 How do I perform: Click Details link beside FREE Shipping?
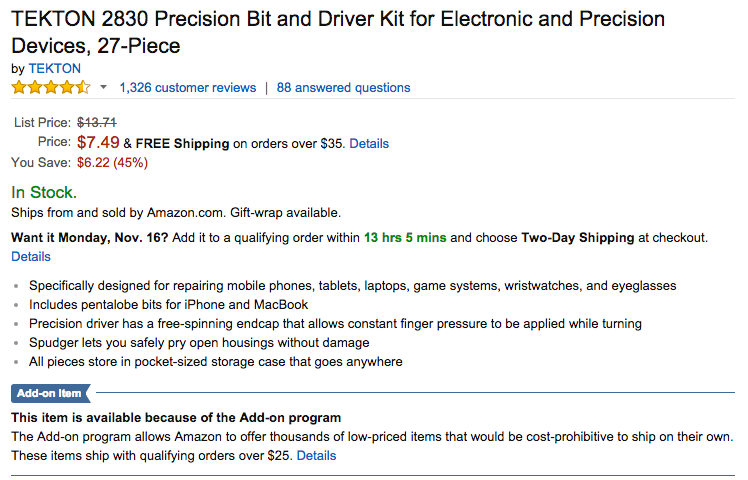click(x=369, y=143)
